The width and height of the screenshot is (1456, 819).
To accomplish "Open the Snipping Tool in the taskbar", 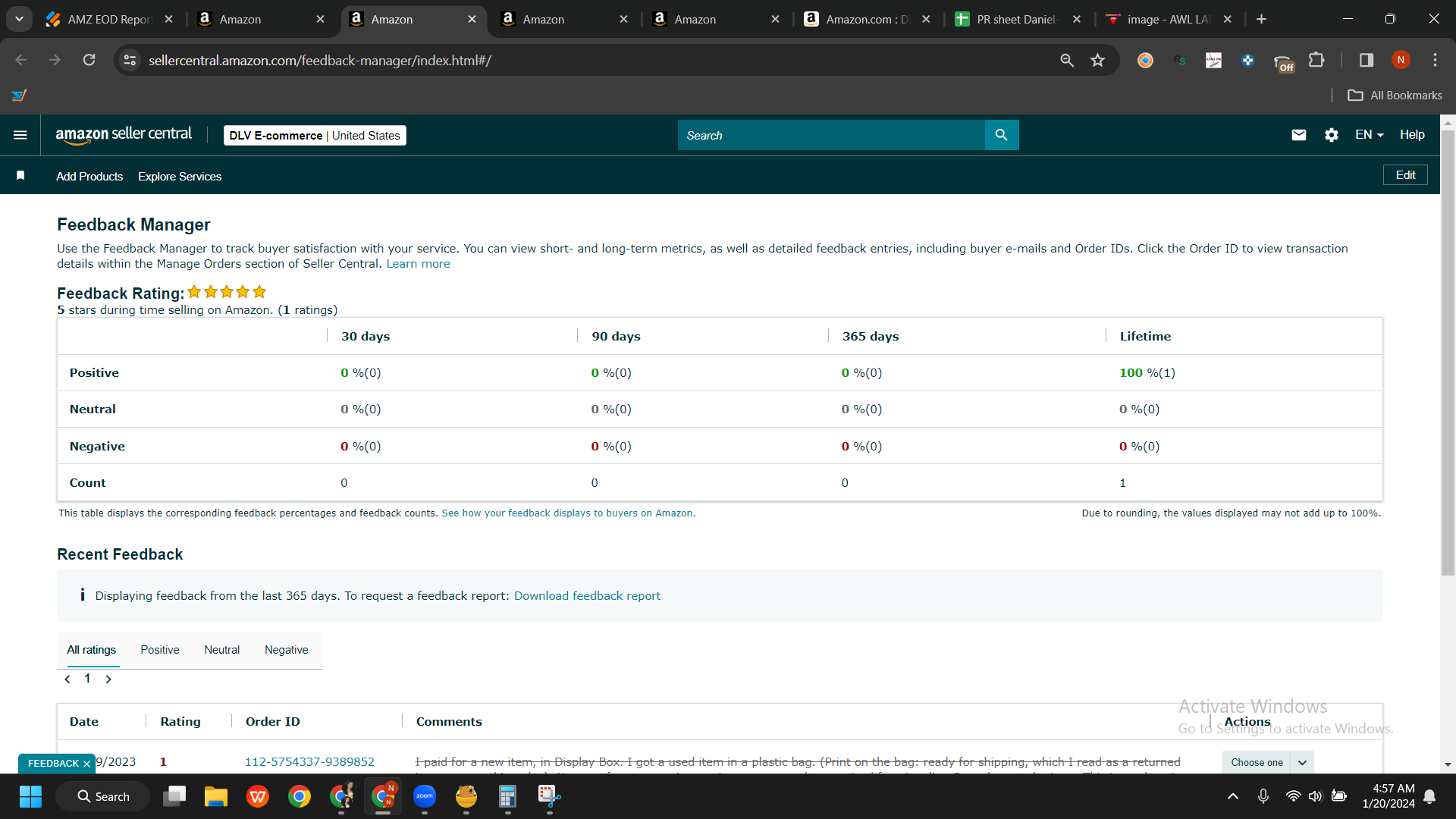I will (550, 796).
